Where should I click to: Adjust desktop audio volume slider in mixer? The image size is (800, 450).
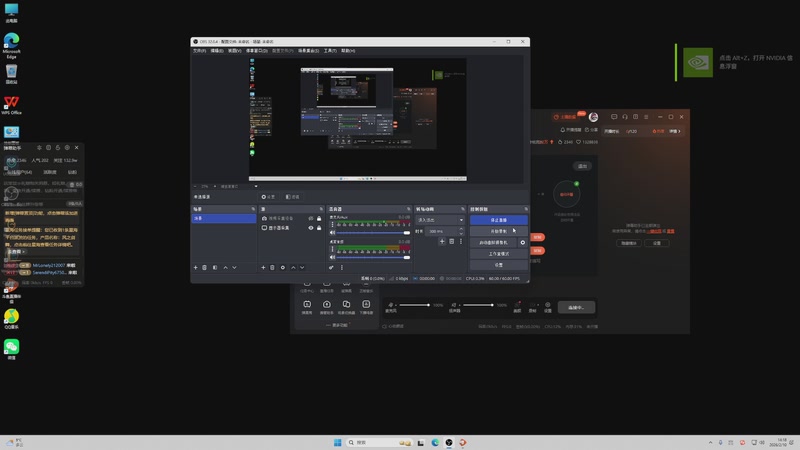(373, 257)
